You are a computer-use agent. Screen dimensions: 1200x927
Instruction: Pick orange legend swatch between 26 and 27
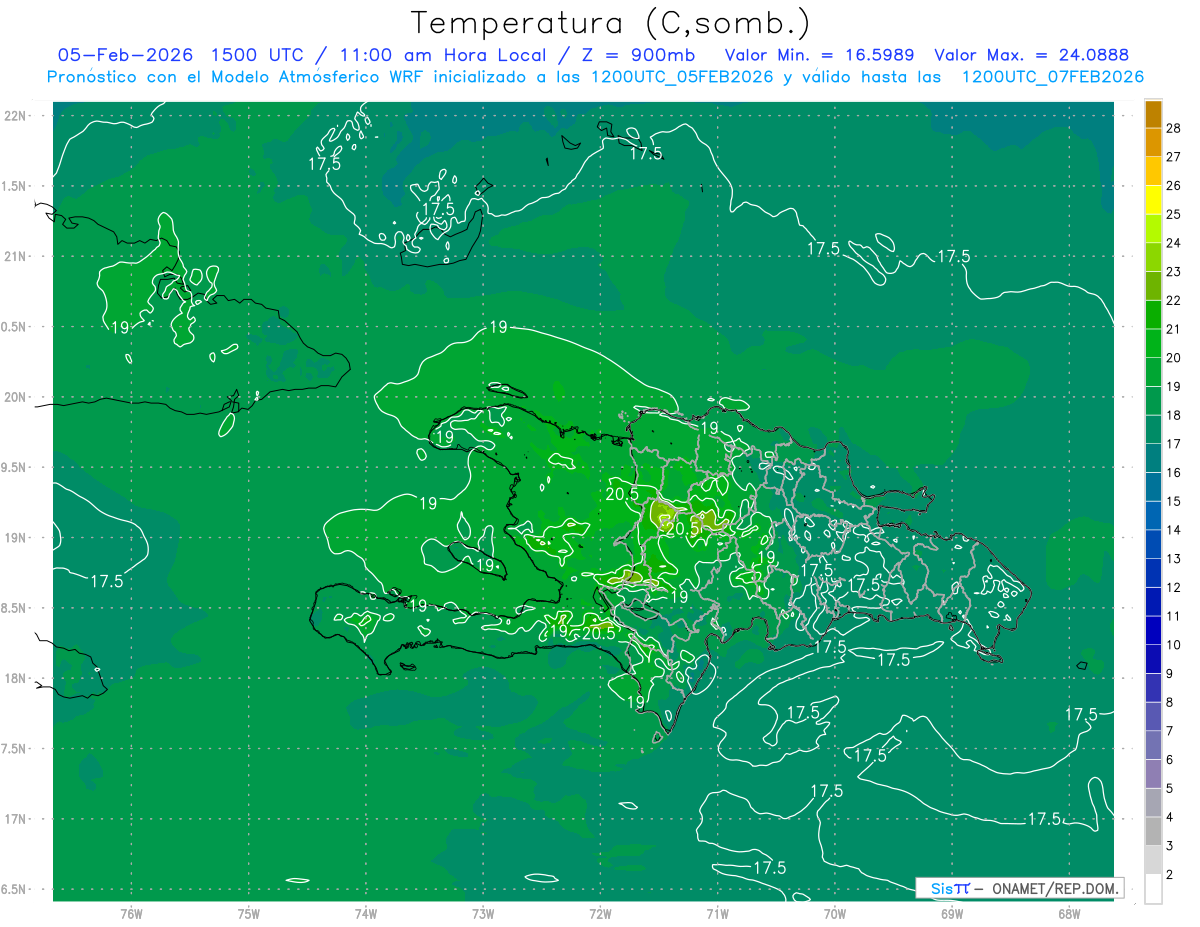[1153, 171]
